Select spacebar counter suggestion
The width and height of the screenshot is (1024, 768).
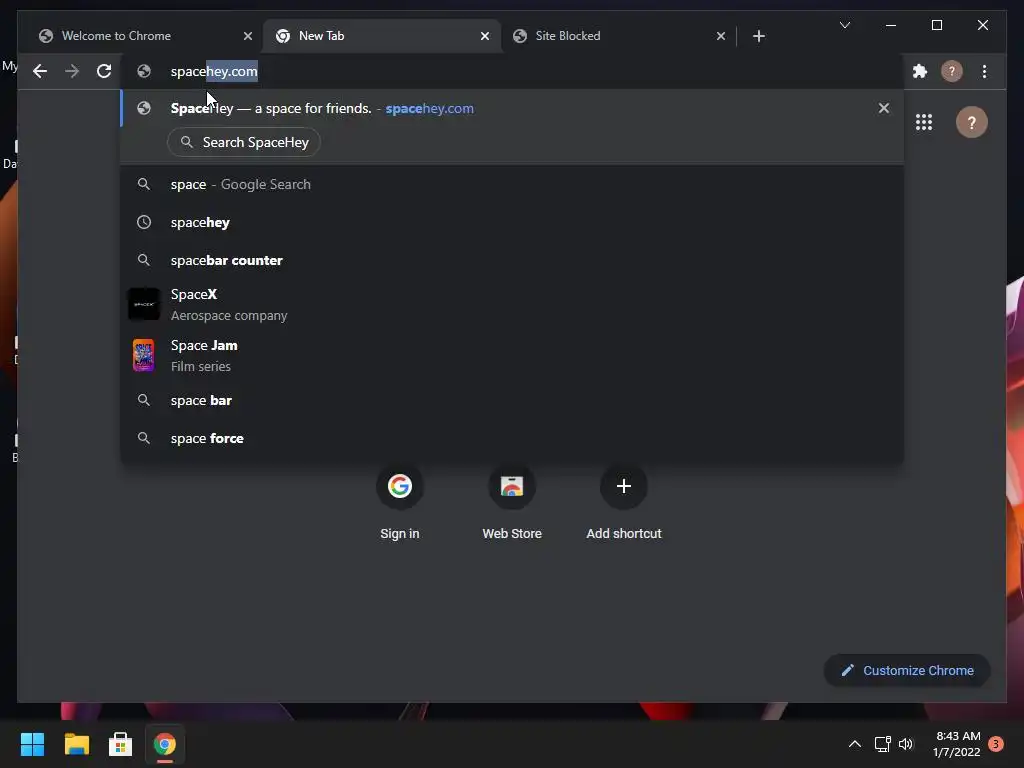point(513,261)
